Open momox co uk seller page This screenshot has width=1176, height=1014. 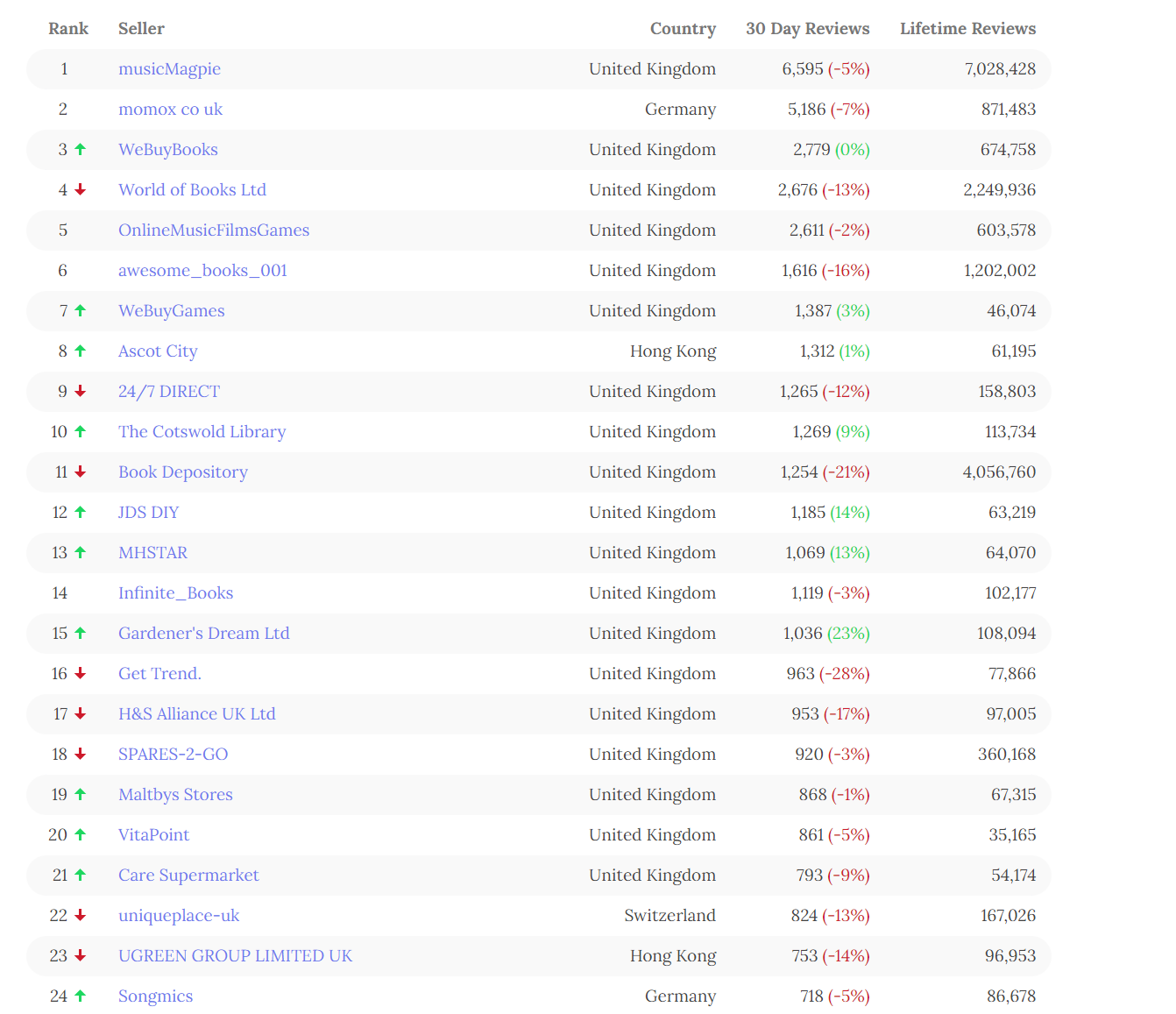170,110
